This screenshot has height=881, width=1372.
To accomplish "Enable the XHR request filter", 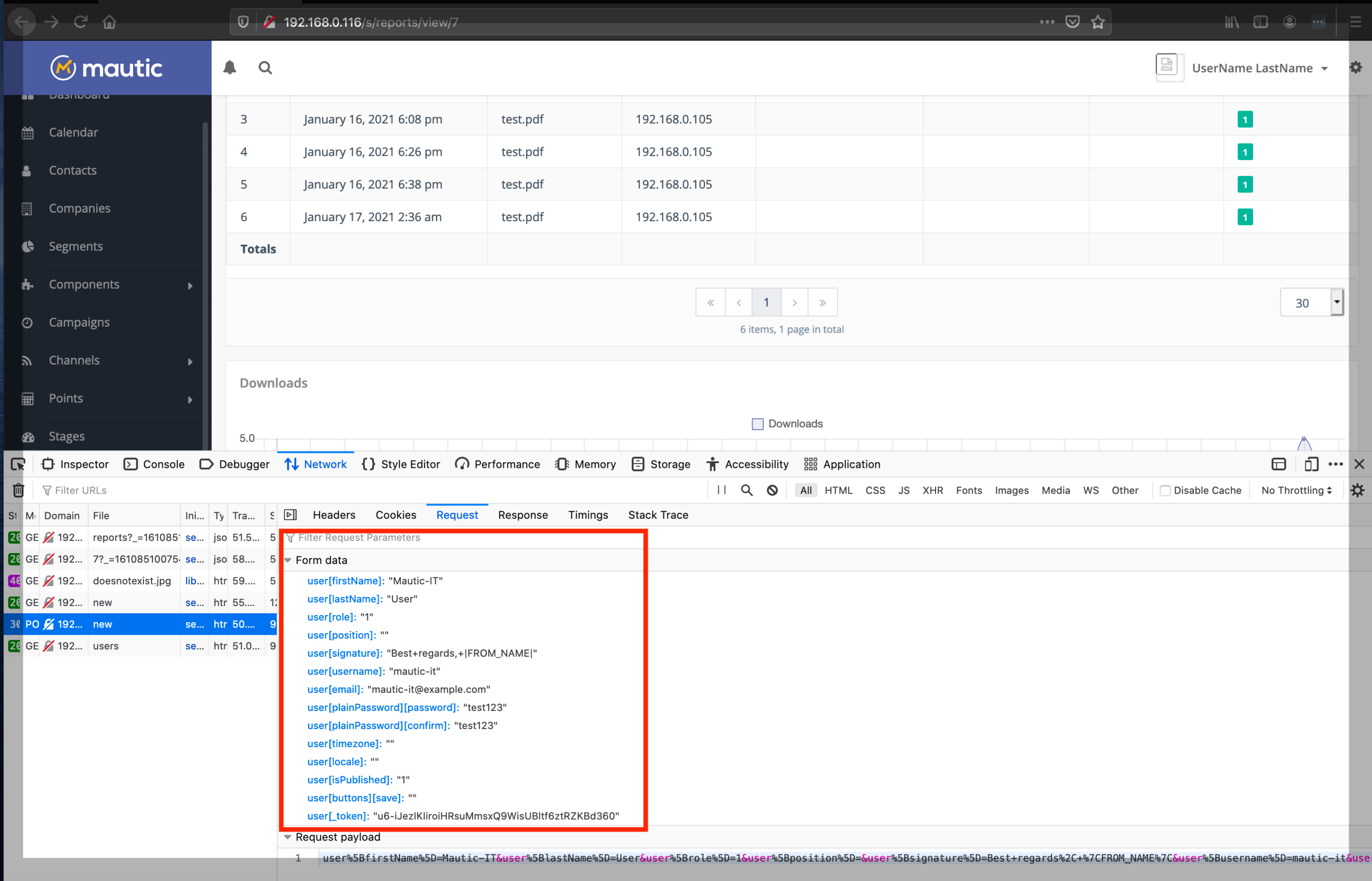I will click(933, 490).
